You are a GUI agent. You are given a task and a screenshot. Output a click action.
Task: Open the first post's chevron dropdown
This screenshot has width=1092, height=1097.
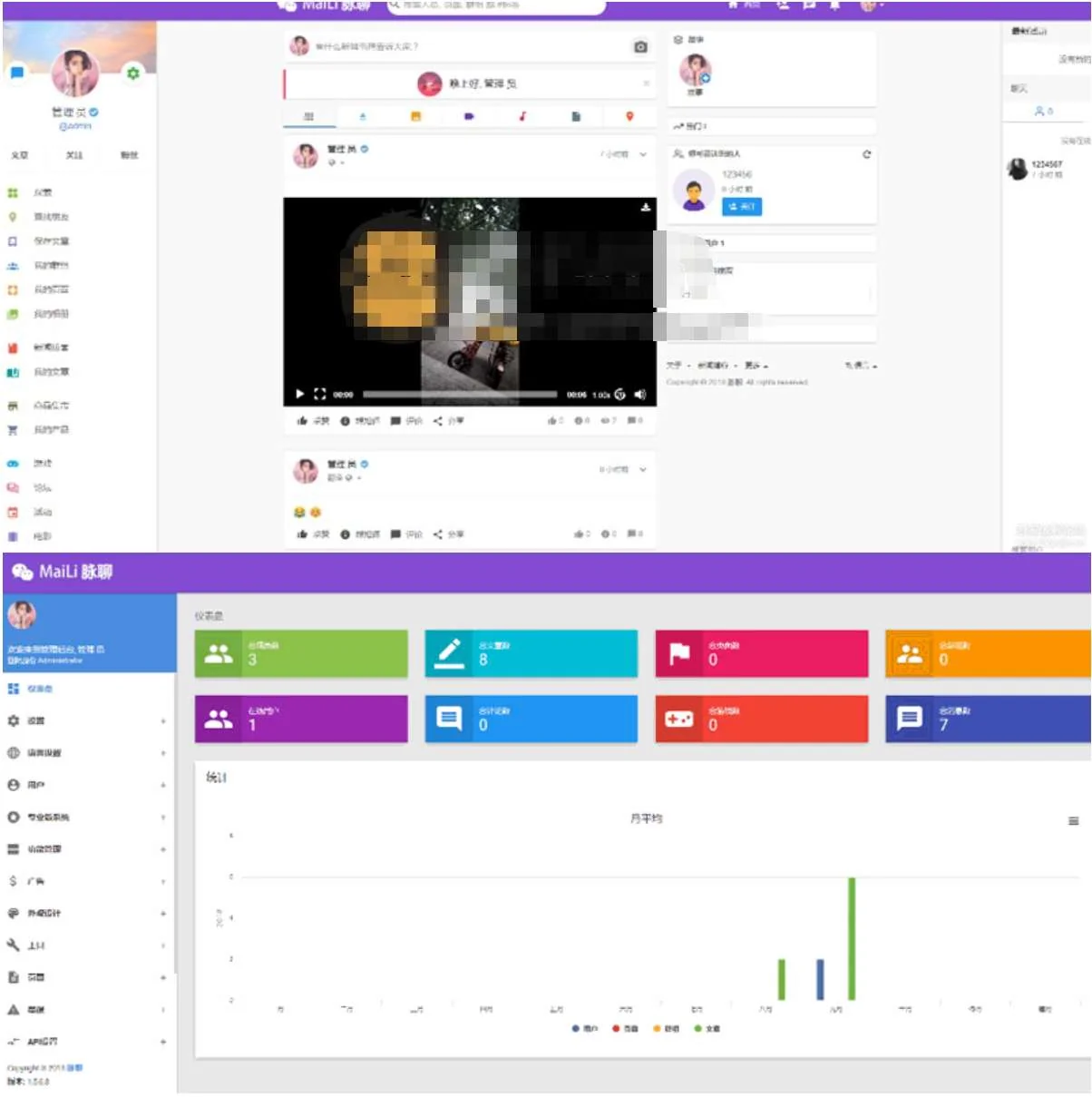click(x=643, y=154)
